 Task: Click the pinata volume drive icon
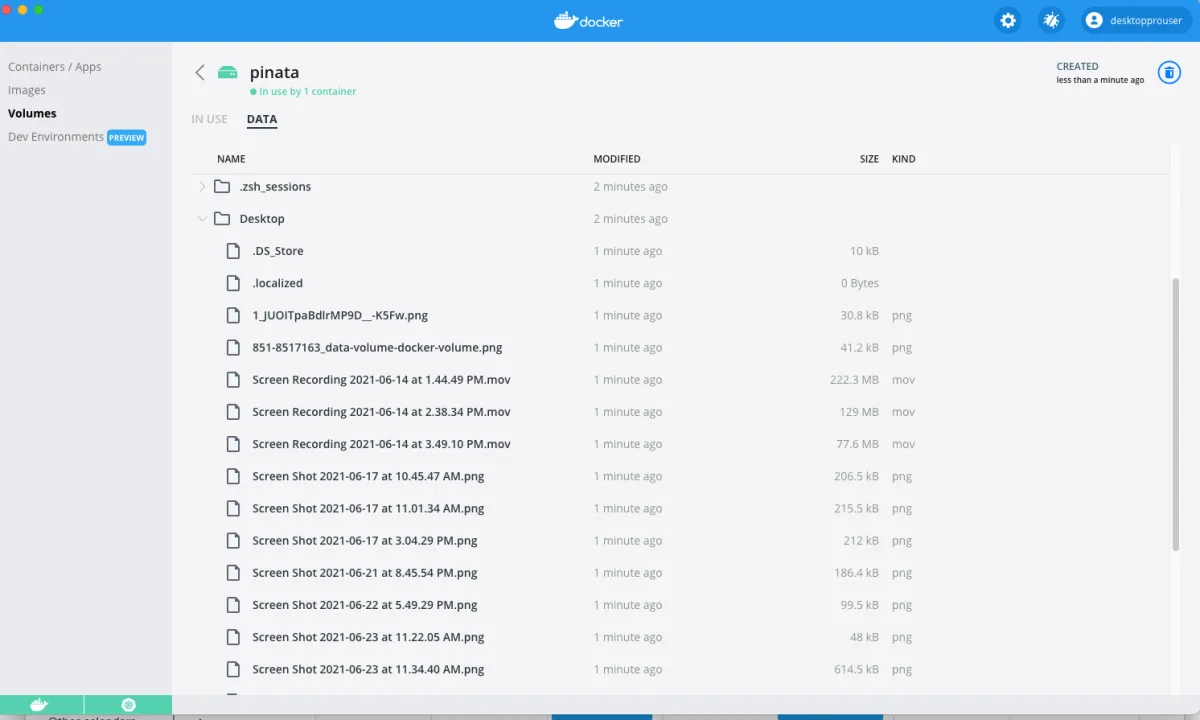[x=228, y=72]
